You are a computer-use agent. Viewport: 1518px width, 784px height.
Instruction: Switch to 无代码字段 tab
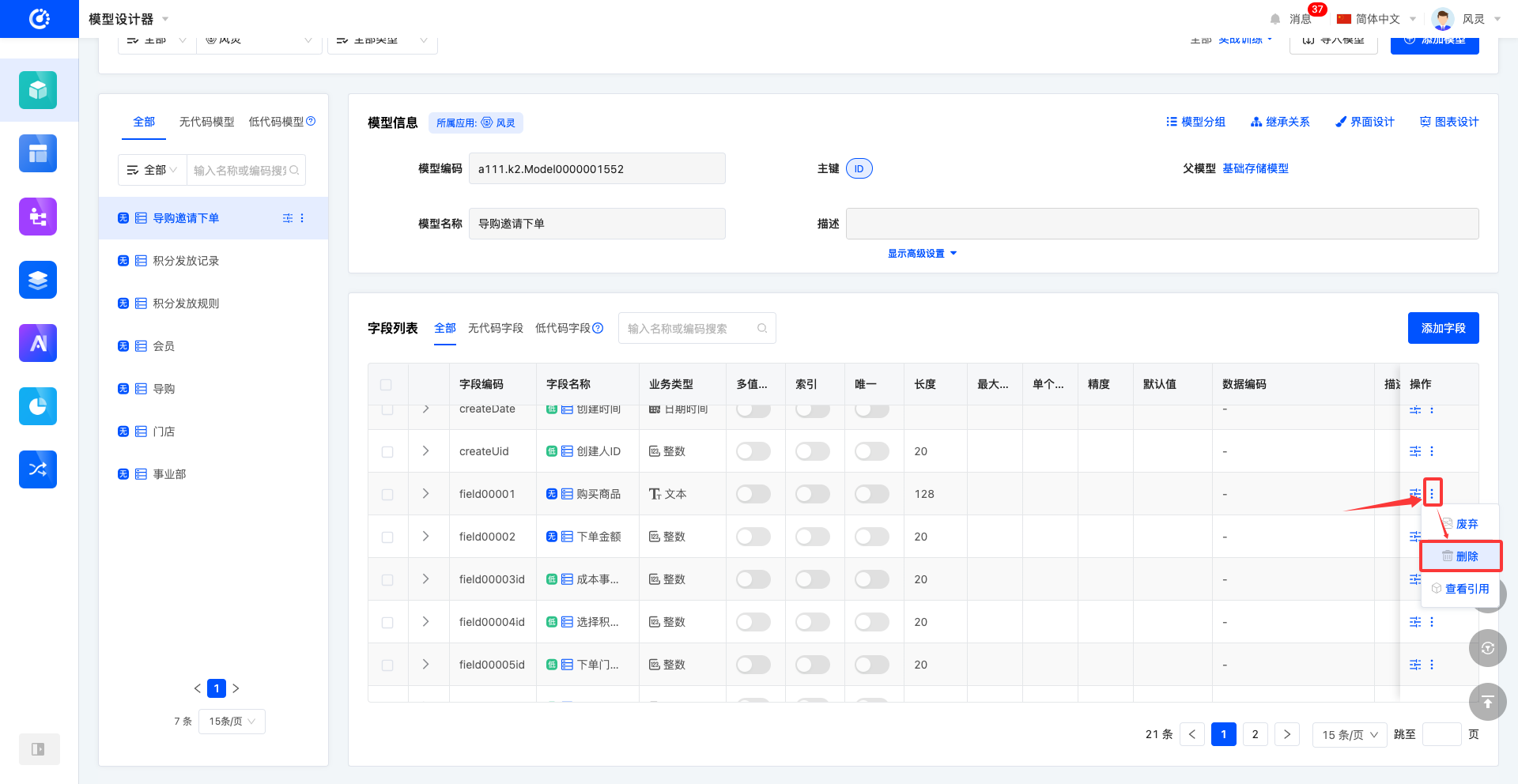[496, 328]
